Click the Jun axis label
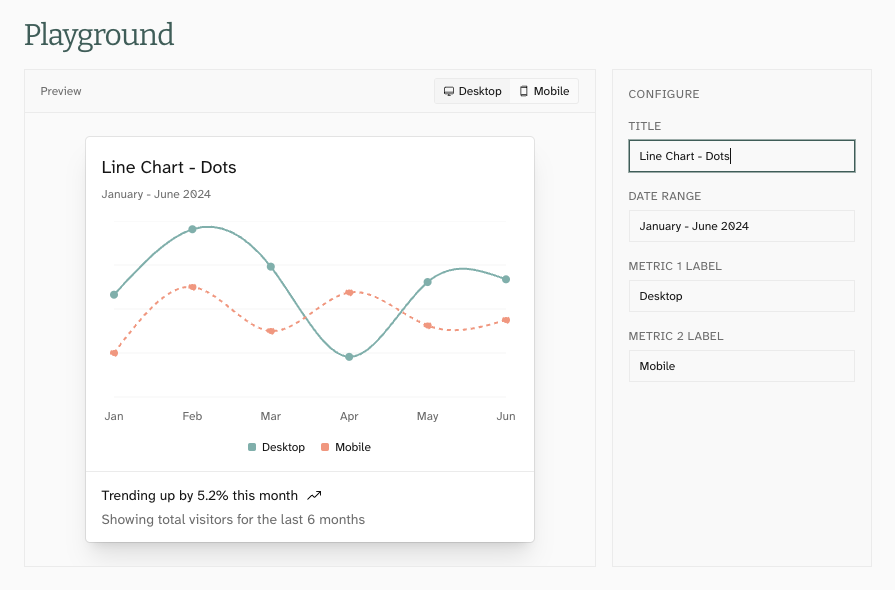 point(506,416)
